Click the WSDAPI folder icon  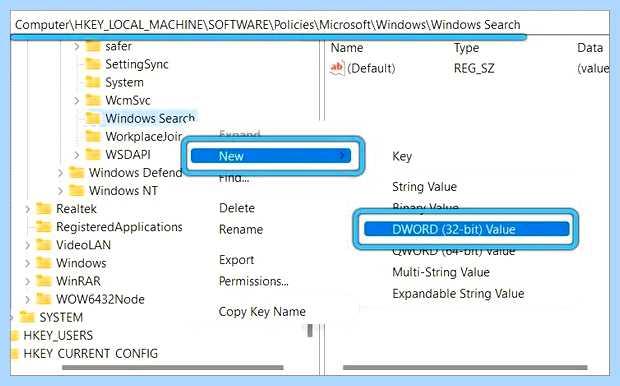pos(93,155)
